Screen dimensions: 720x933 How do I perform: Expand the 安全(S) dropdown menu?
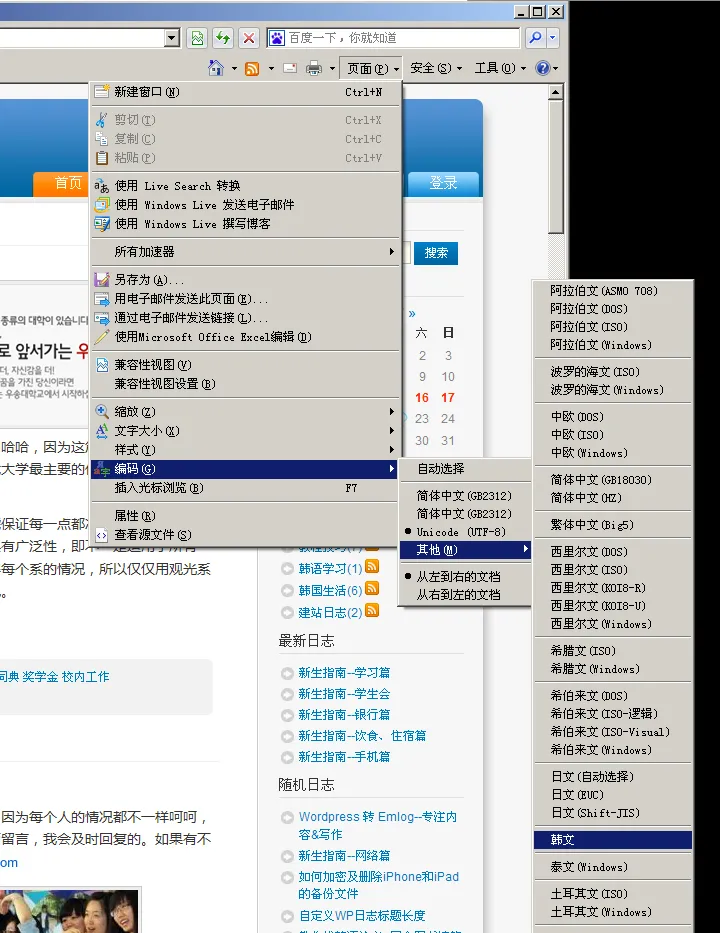pos(436,68)
